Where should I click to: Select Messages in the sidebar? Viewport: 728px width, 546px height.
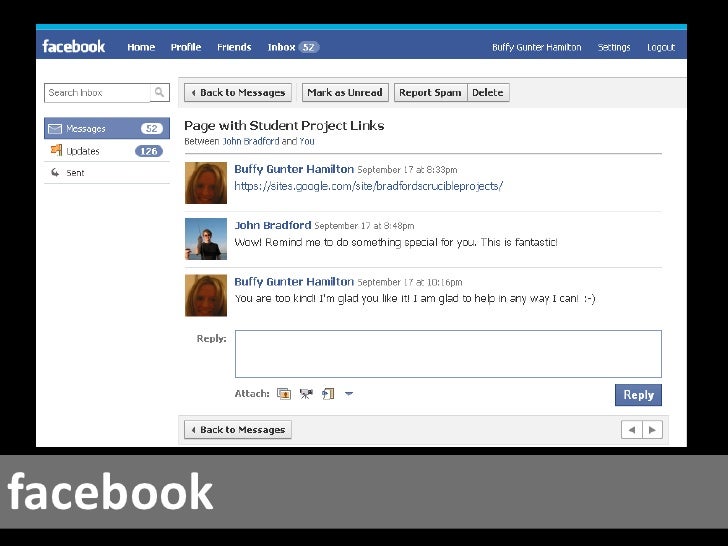click(107, 129)
